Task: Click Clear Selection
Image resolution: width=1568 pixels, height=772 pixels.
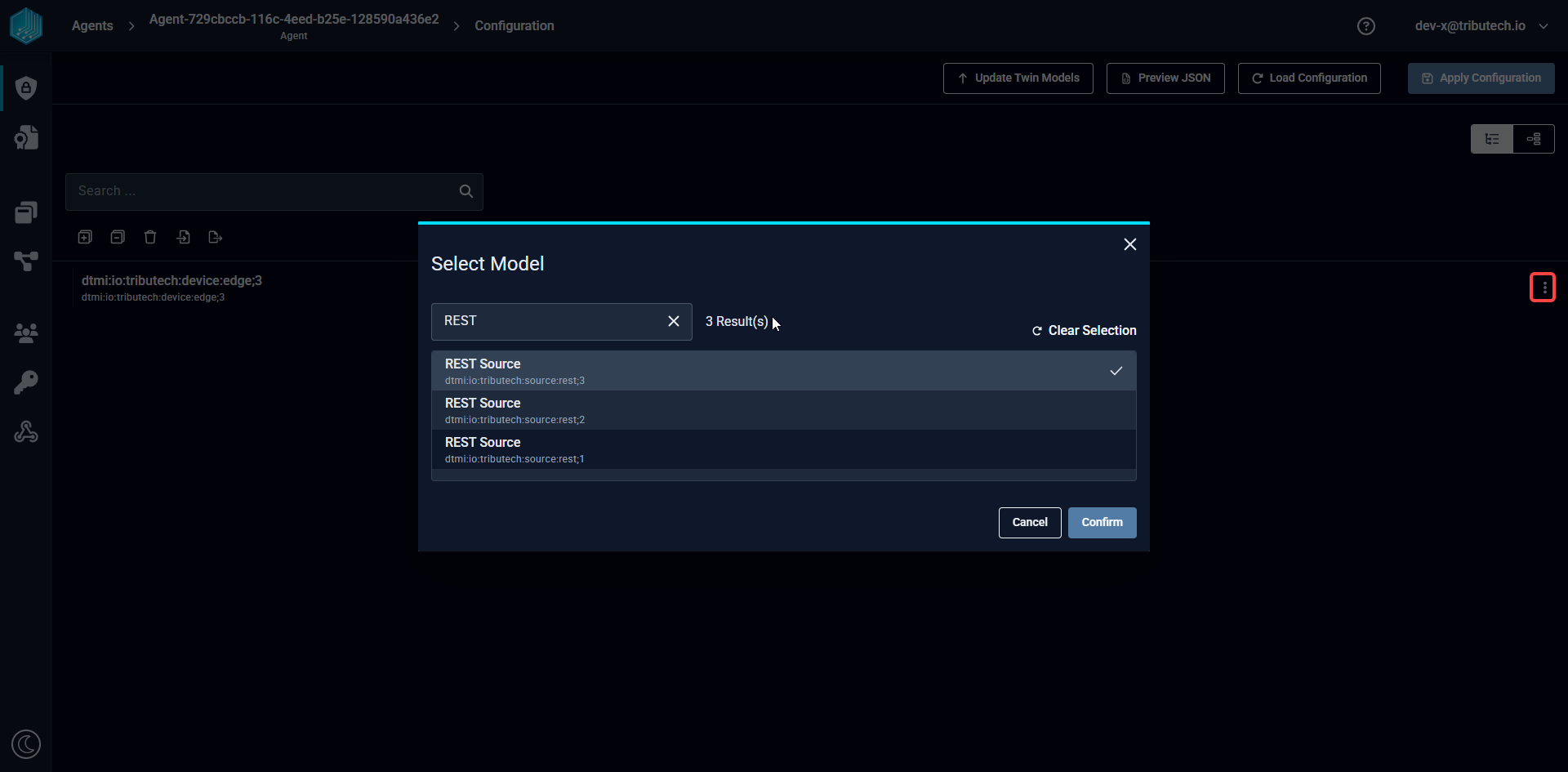Action: point(1085,331)
